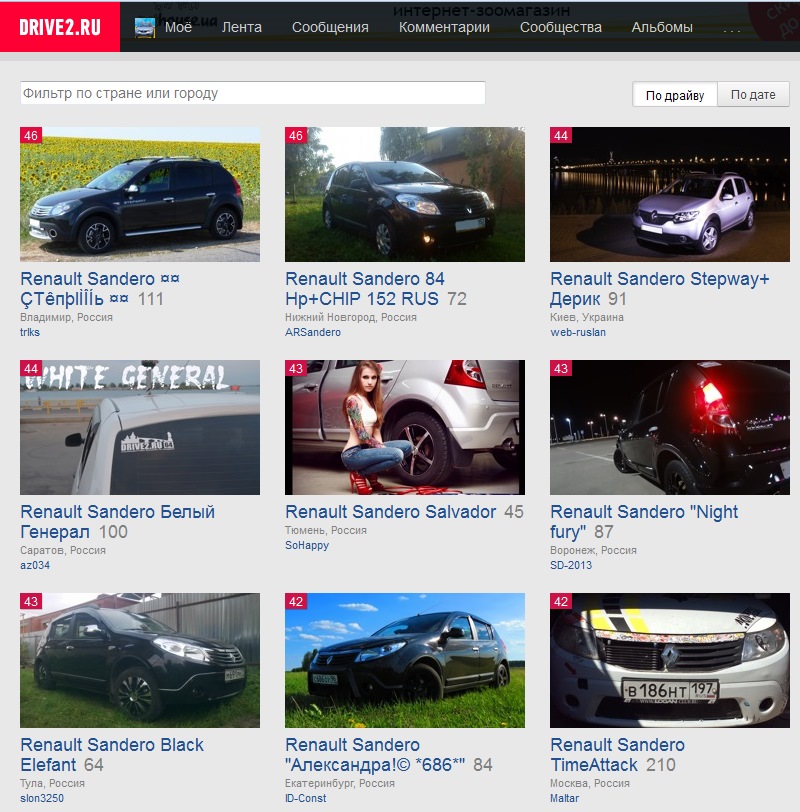Click the Саратов, Россия location text

pos(63,550)
